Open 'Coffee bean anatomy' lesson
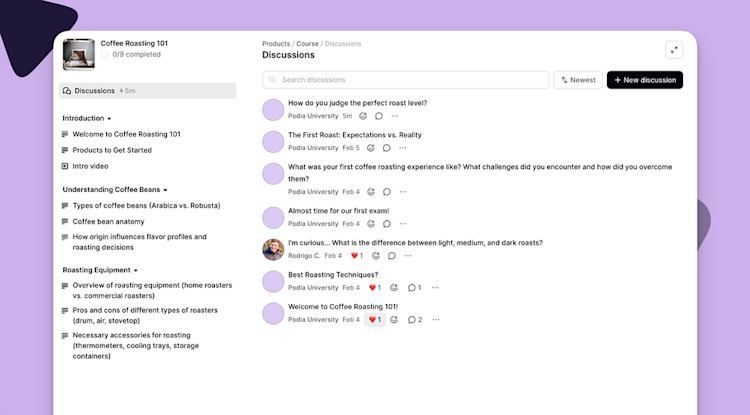The image size is (750, 415). [x=108, y=221]
